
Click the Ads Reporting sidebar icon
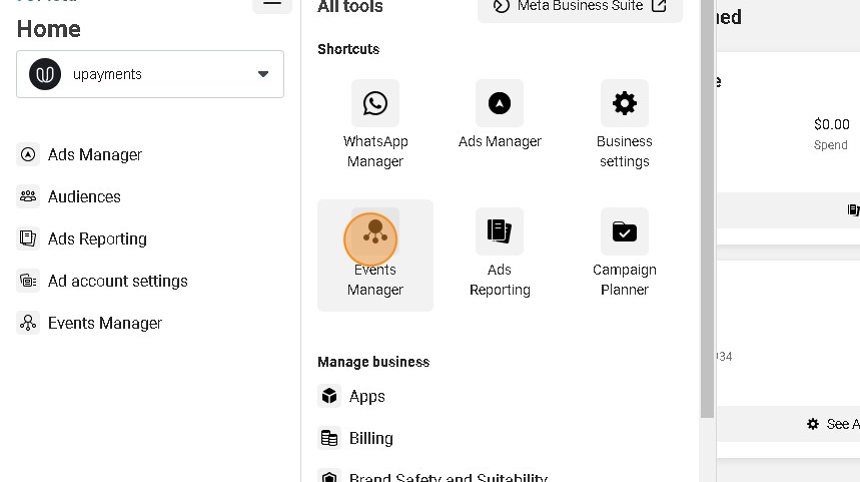[28, 239]
